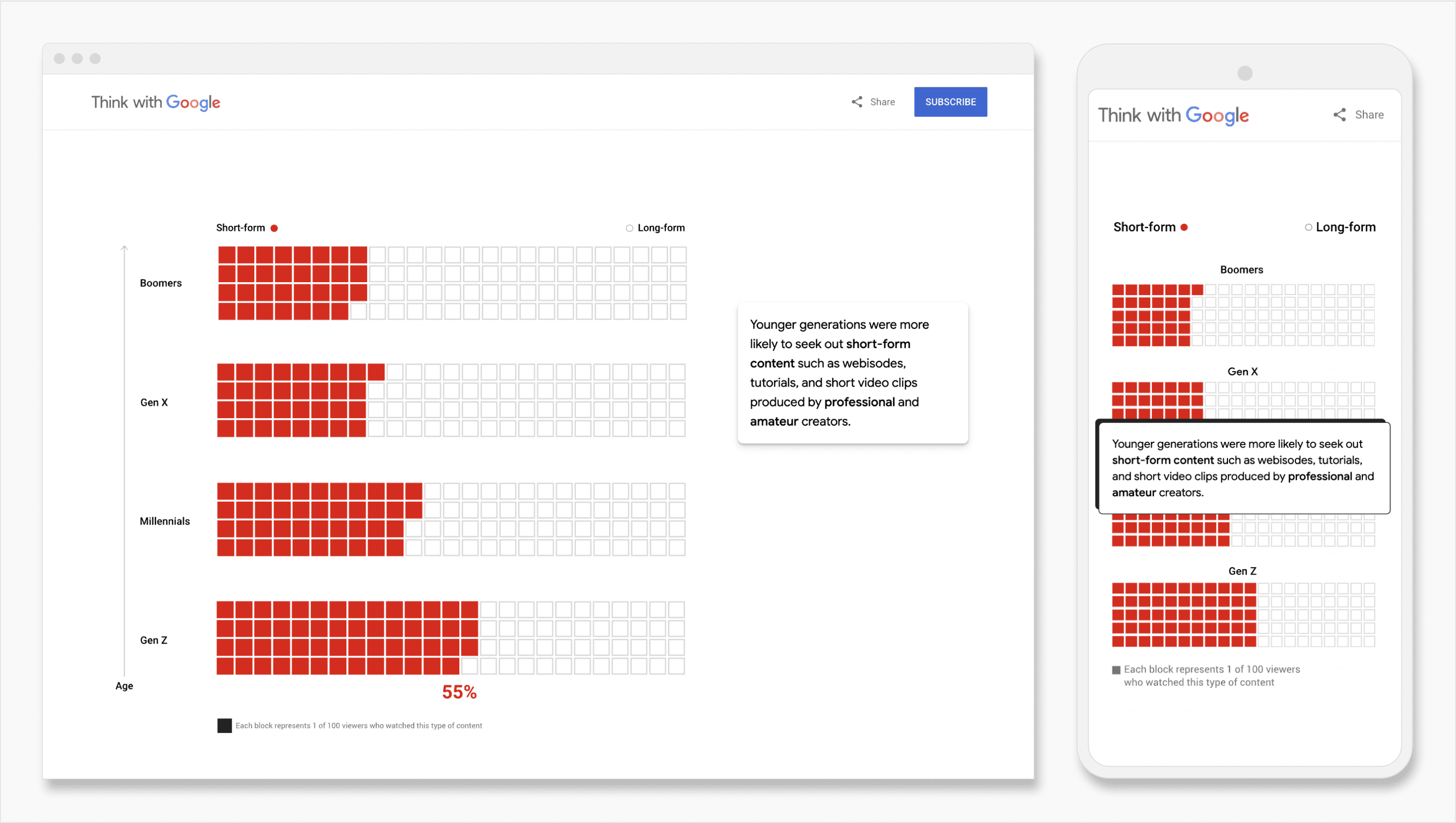
Task: Click the Share icon on the mobile view
Action: pyautogui.click(x=1339, y=114)
